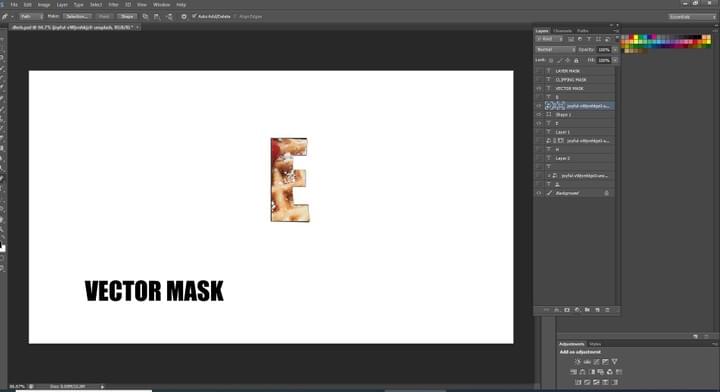Show the LAYER MASK text layer

click(x=539, y=71)
